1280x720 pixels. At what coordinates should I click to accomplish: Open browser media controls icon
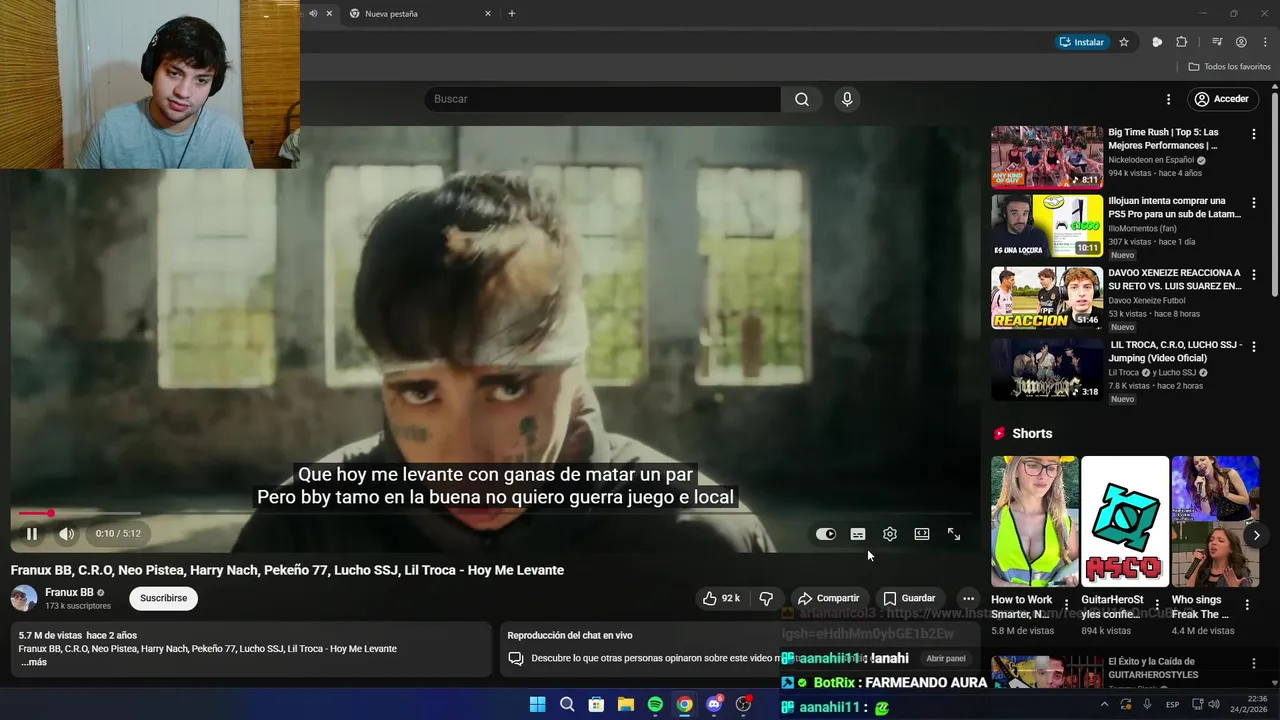coord(1217,42)
